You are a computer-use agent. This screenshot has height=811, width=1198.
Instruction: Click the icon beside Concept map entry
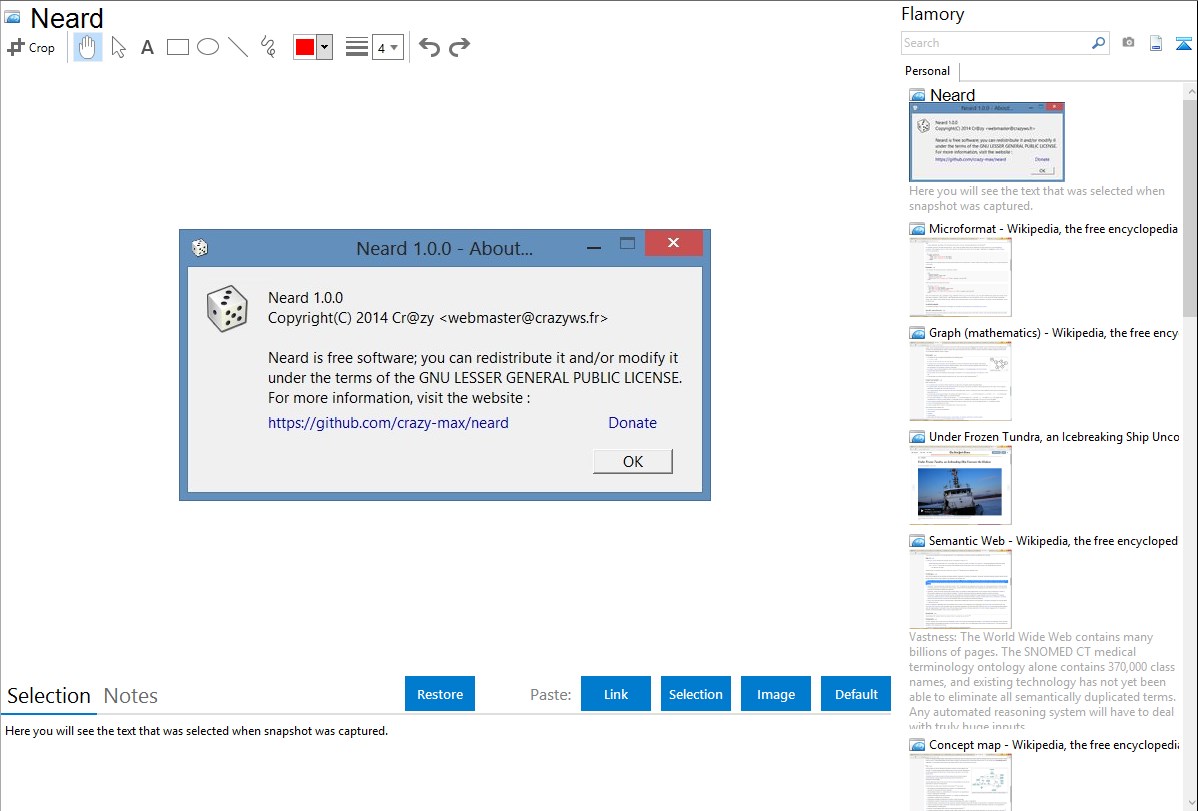[x=917, y=745]
